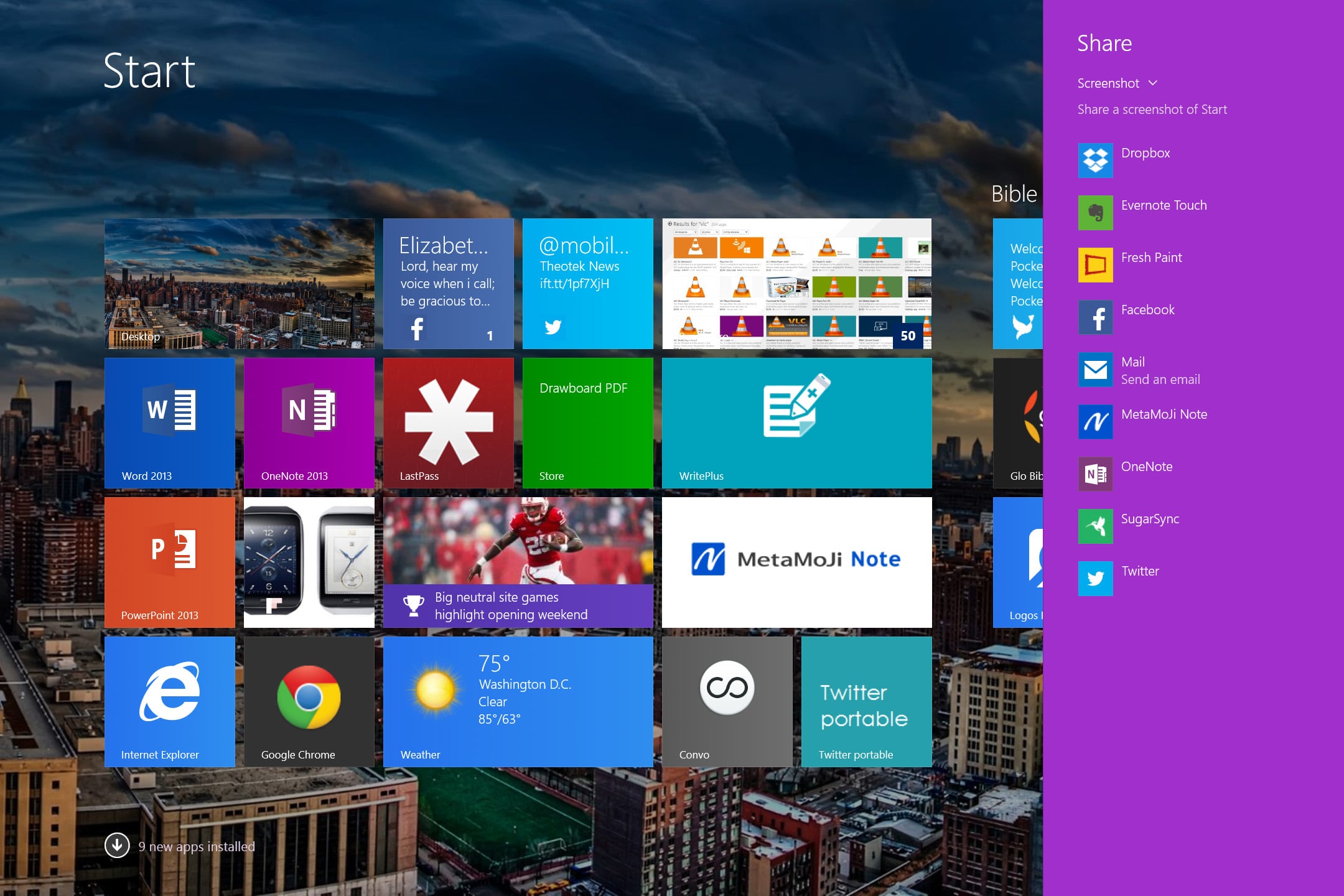The image size is (1344, 896).
Task: Select the Dropbox share target icon
Action: (x=1095, y=161)
